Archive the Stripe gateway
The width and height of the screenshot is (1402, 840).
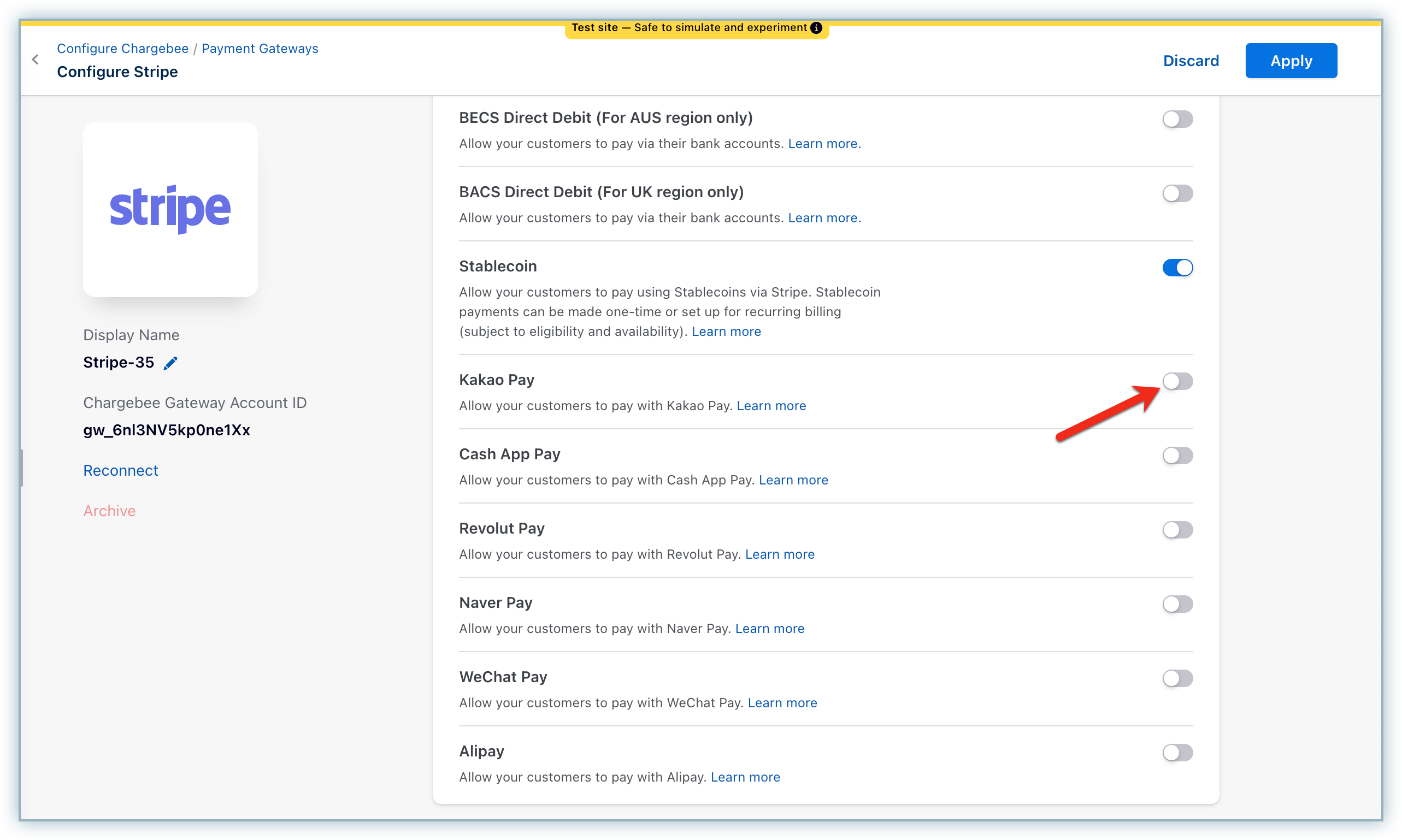tap(109, 511)
